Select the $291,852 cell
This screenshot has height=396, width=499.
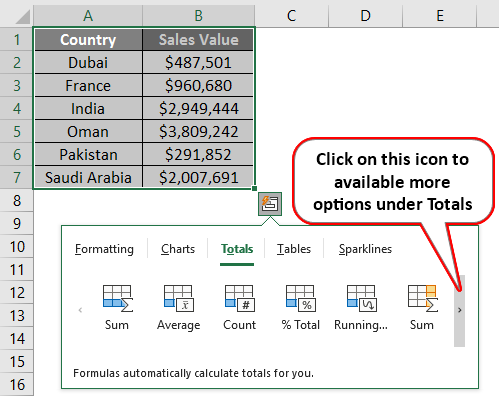pos(198,155)
